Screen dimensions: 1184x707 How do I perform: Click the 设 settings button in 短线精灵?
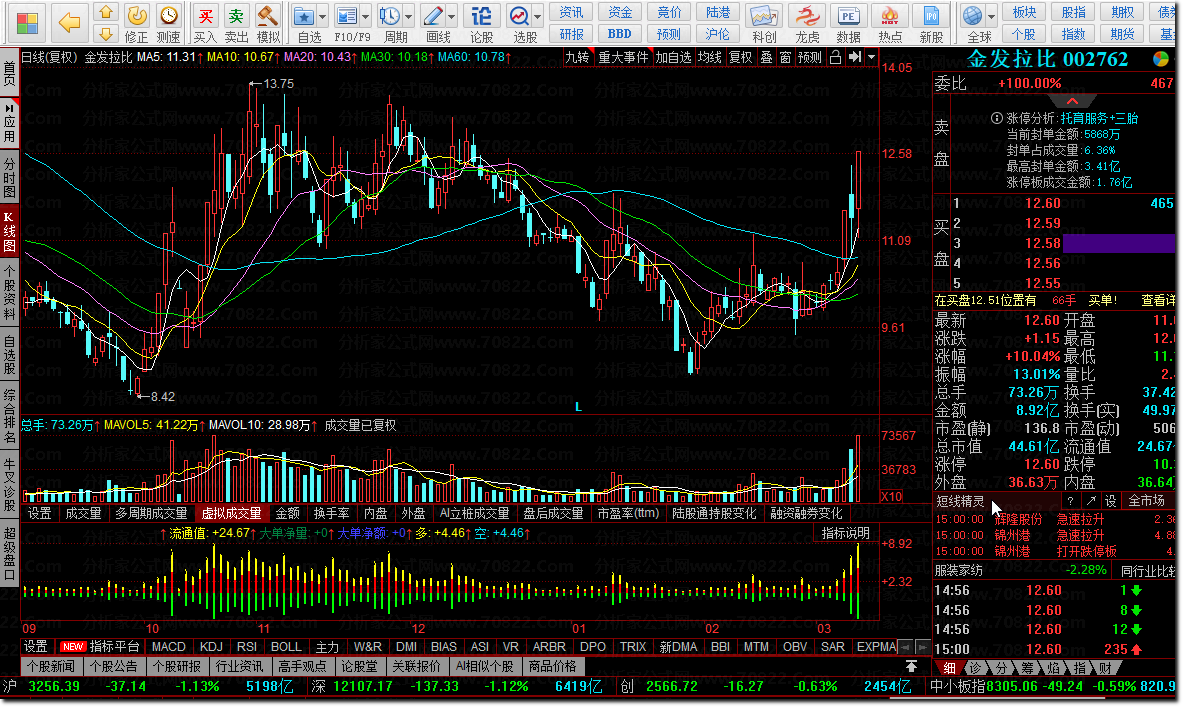1111,501
